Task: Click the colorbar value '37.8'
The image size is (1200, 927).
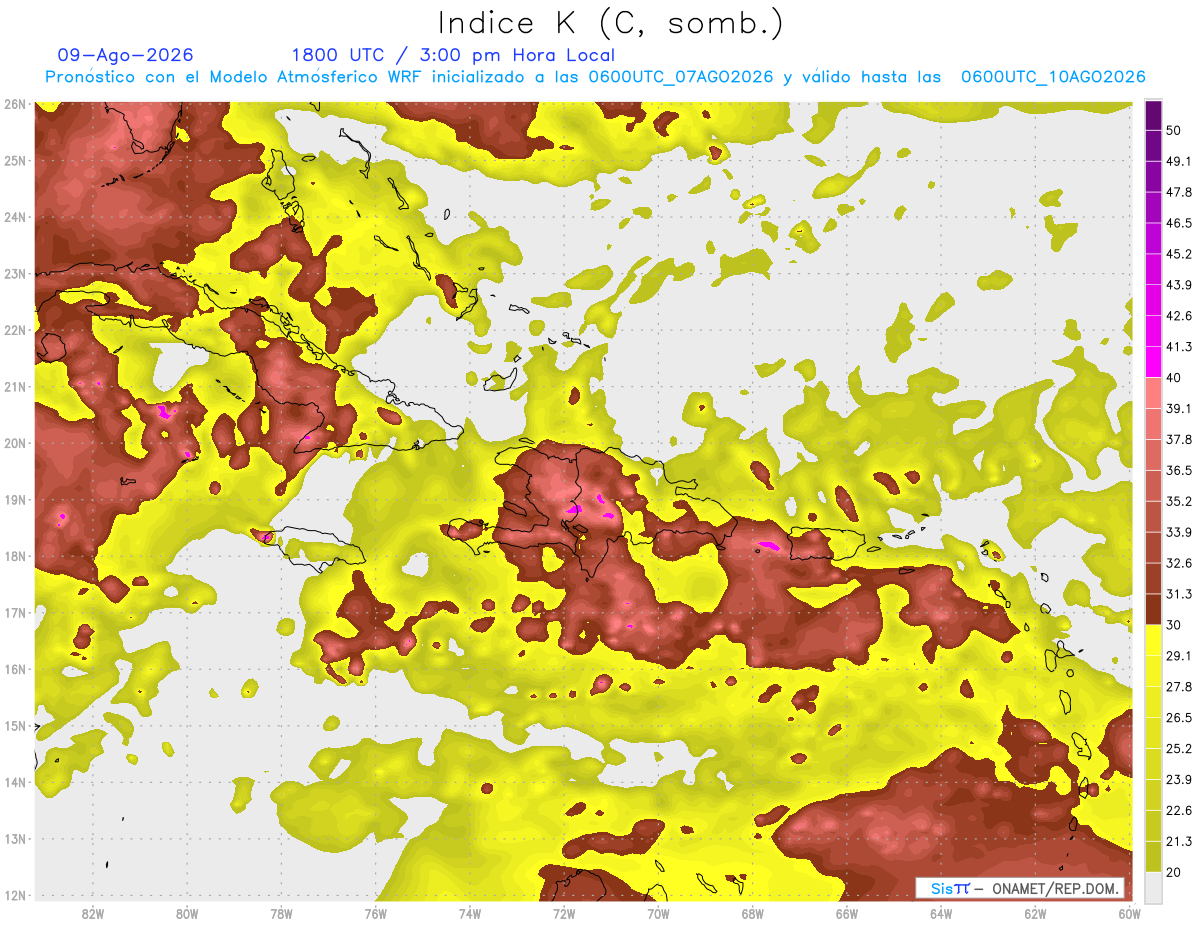Action: point(1179,440)
